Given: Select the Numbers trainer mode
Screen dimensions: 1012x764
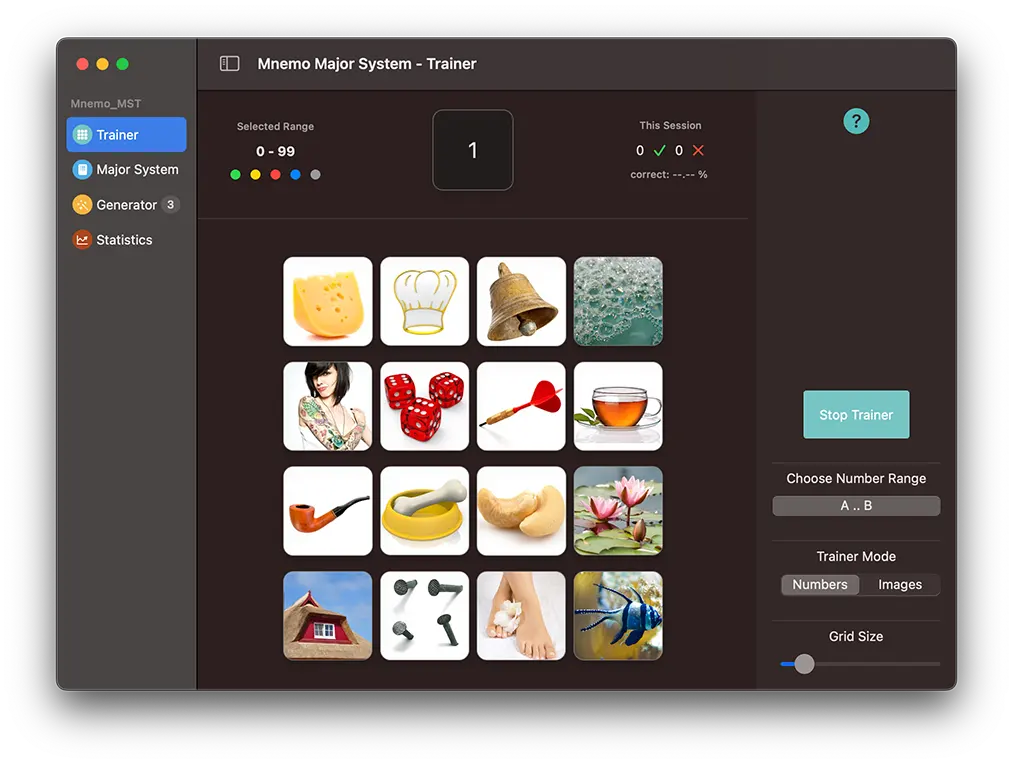Looking at the screenshot, I should click(820, 584).
